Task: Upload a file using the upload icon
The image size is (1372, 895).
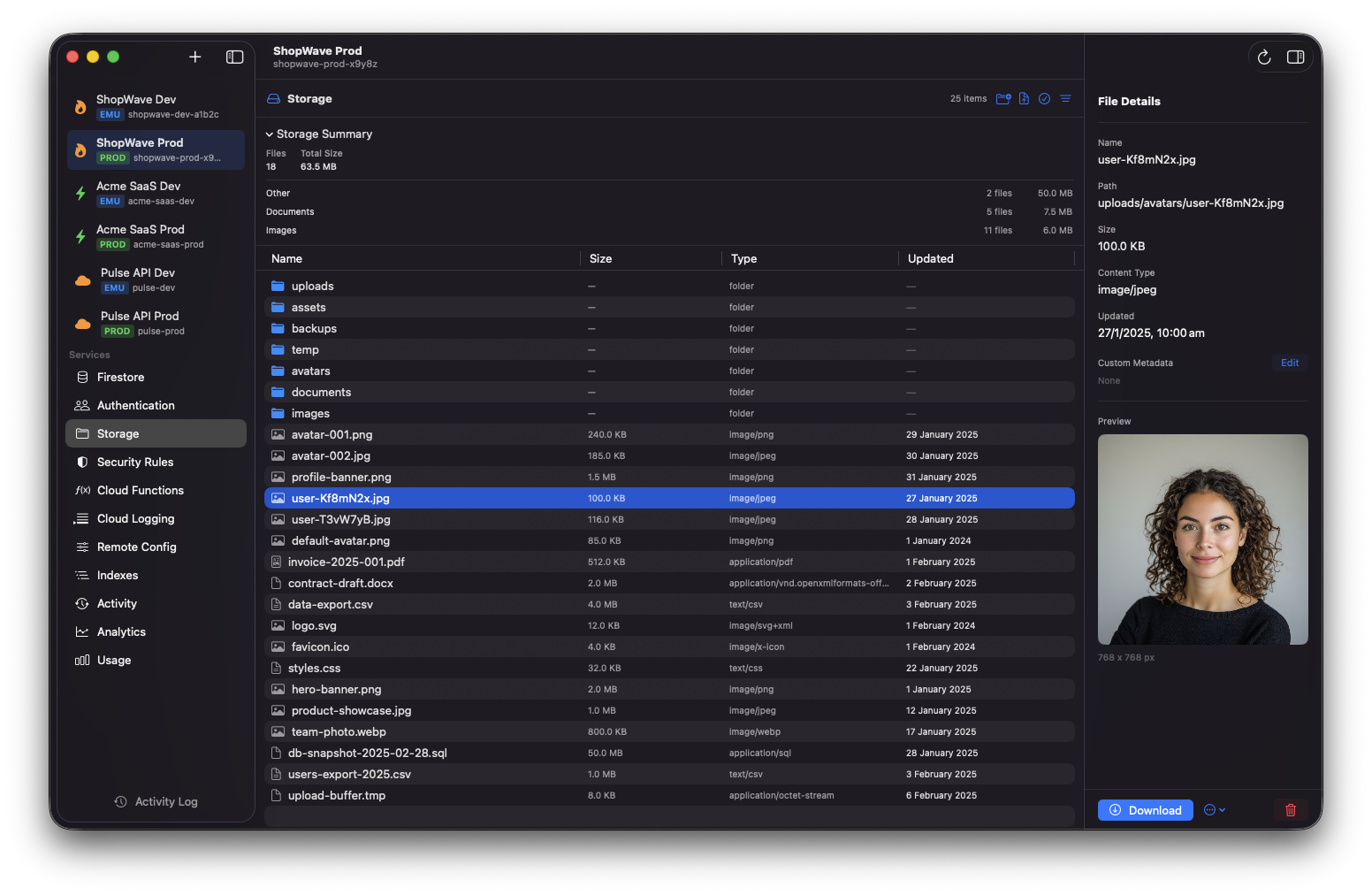Action: pyautogui.click(x=1024, y=98)
